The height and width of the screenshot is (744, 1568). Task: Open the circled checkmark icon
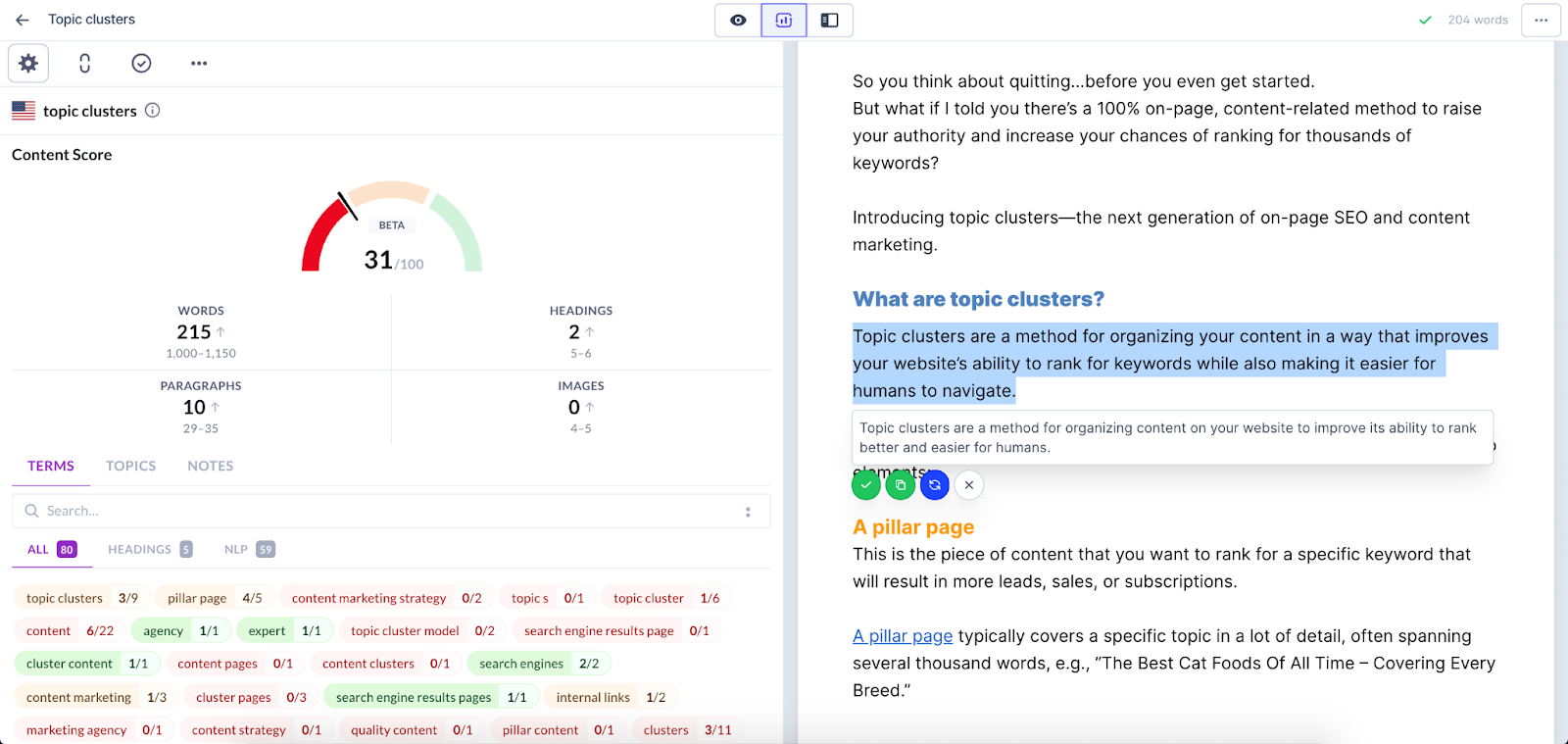tap(141, 64)
